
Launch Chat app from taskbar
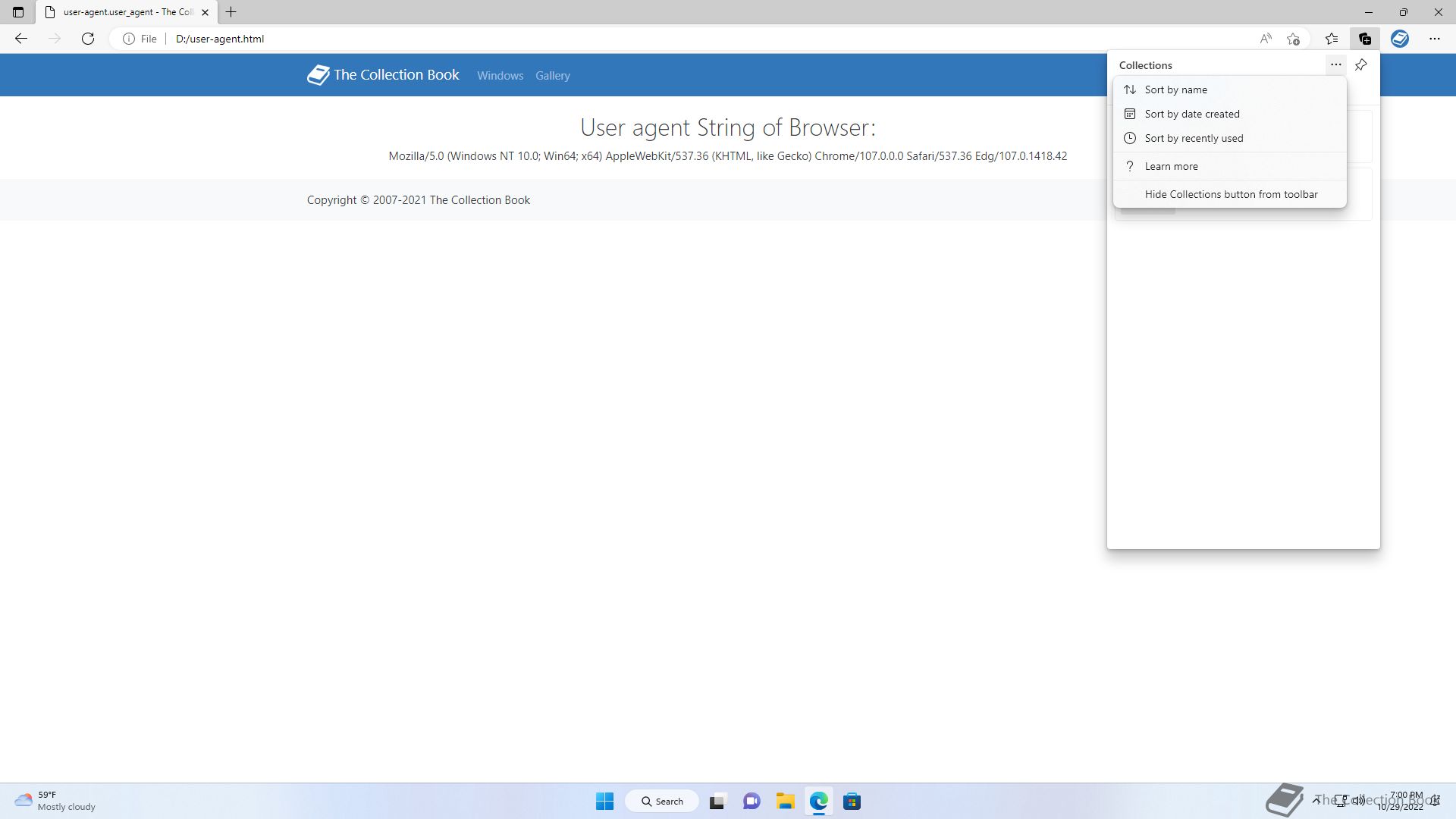(752, 801)
